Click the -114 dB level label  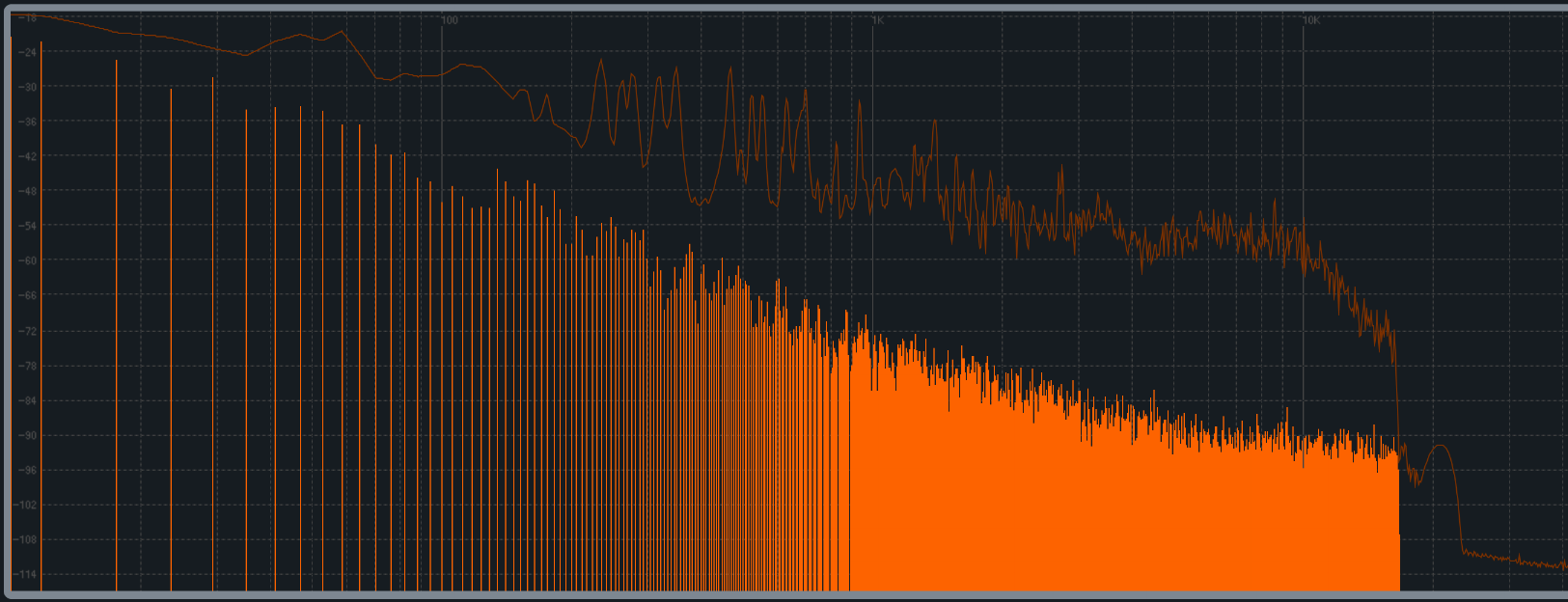[27, 574]
